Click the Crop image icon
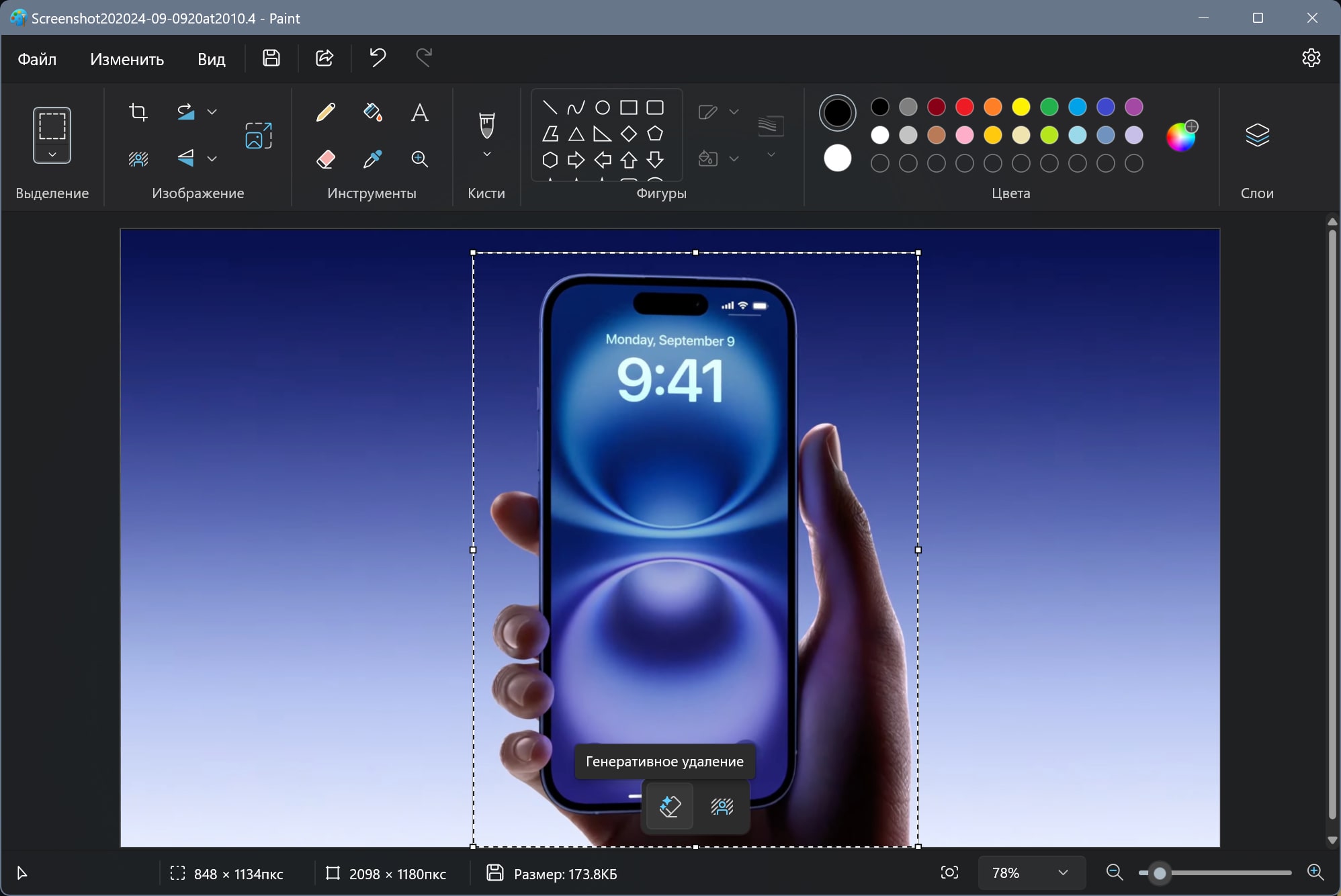Image resolution: width=1341 pixels, height=896 pixels. coord(138,112)
